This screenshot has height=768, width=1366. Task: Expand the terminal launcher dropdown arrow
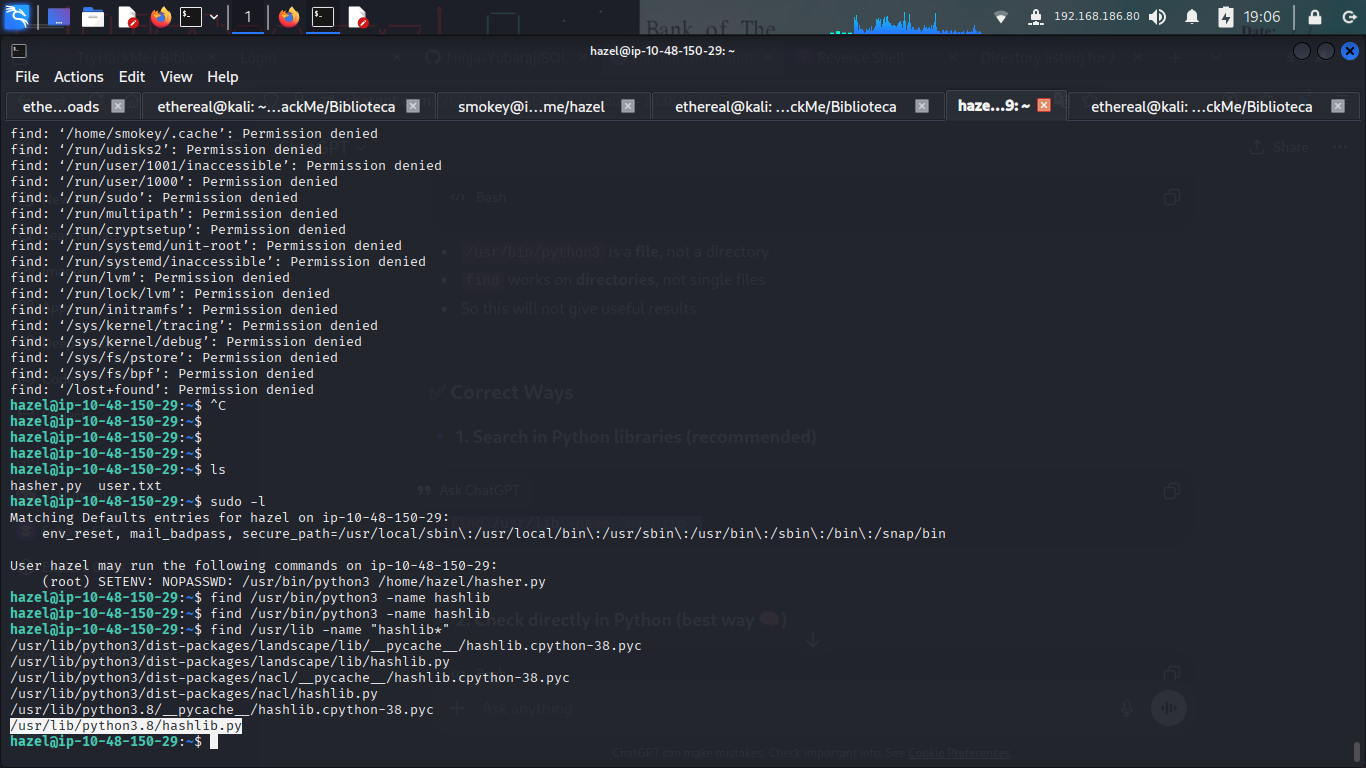tap(213, 17)
